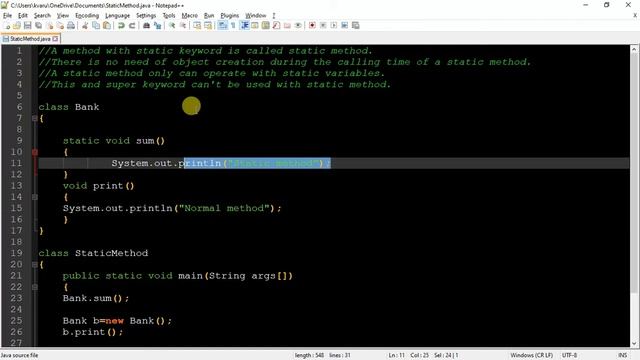Toggle synchronized vertical scrolling

tap(198, 25)
